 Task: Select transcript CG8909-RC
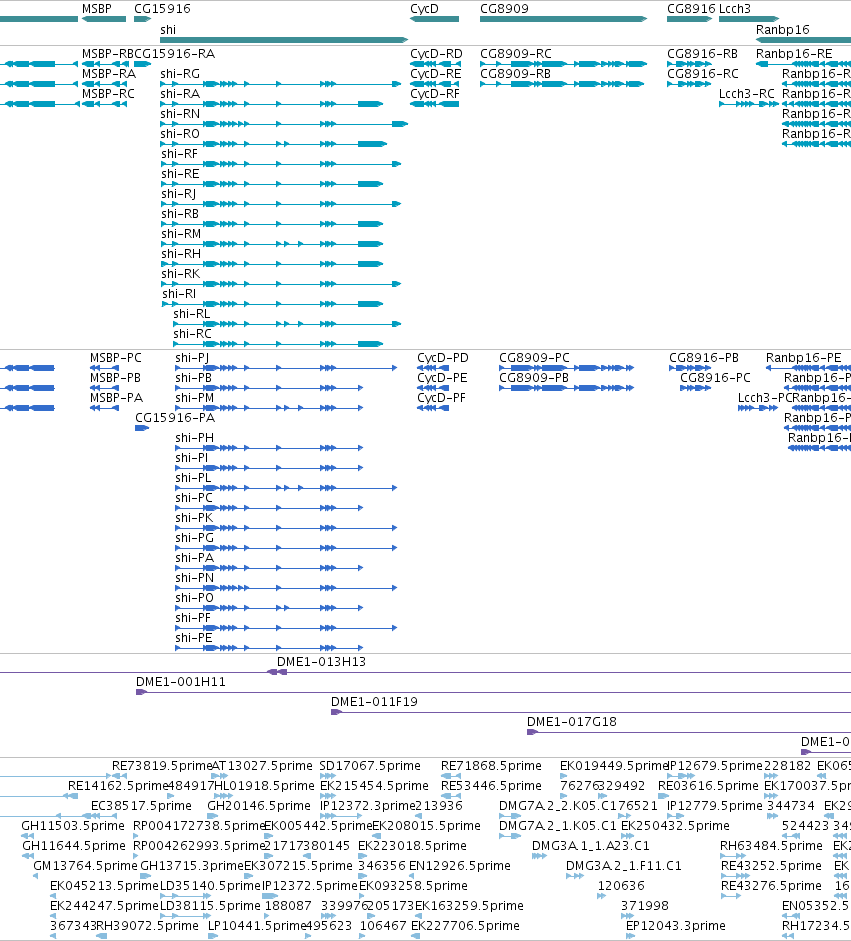click(564, 64)
